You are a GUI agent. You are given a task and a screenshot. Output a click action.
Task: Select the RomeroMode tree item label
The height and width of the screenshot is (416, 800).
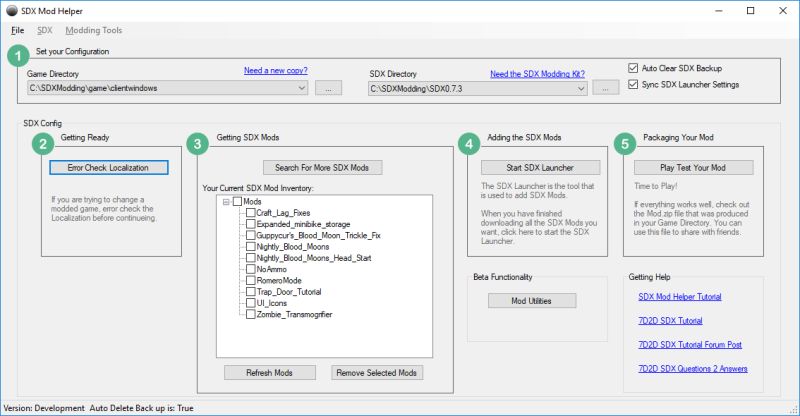pos(279,280)
